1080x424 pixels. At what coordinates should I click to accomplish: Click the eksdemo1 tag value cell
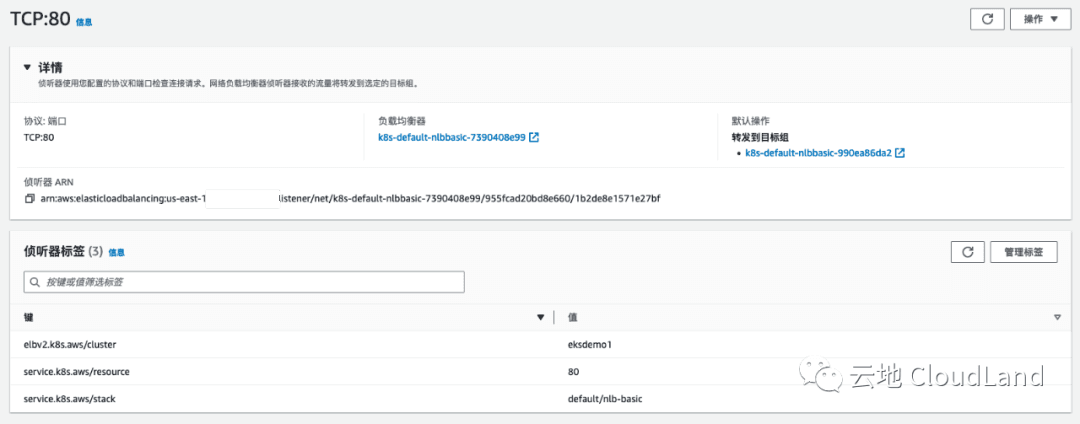coord(589,344)
